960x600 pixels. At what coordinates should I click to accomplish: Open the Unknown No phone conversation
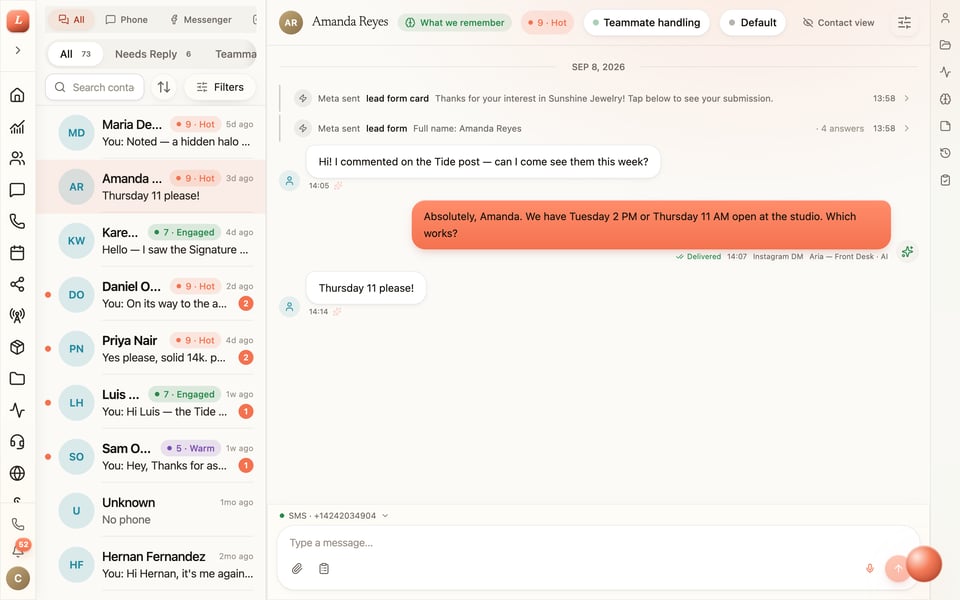pos(151,510)
